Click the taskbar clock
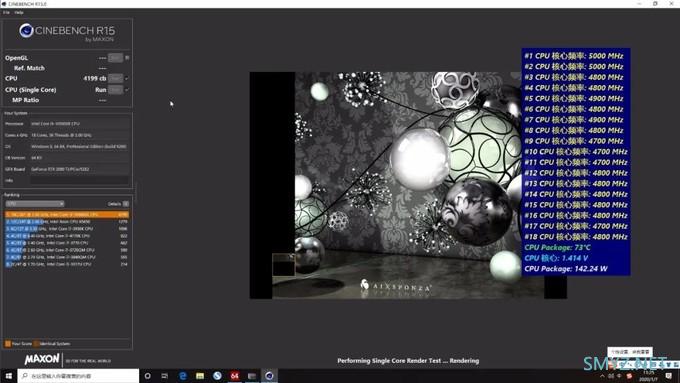680x383 pixels. point(649,376)
